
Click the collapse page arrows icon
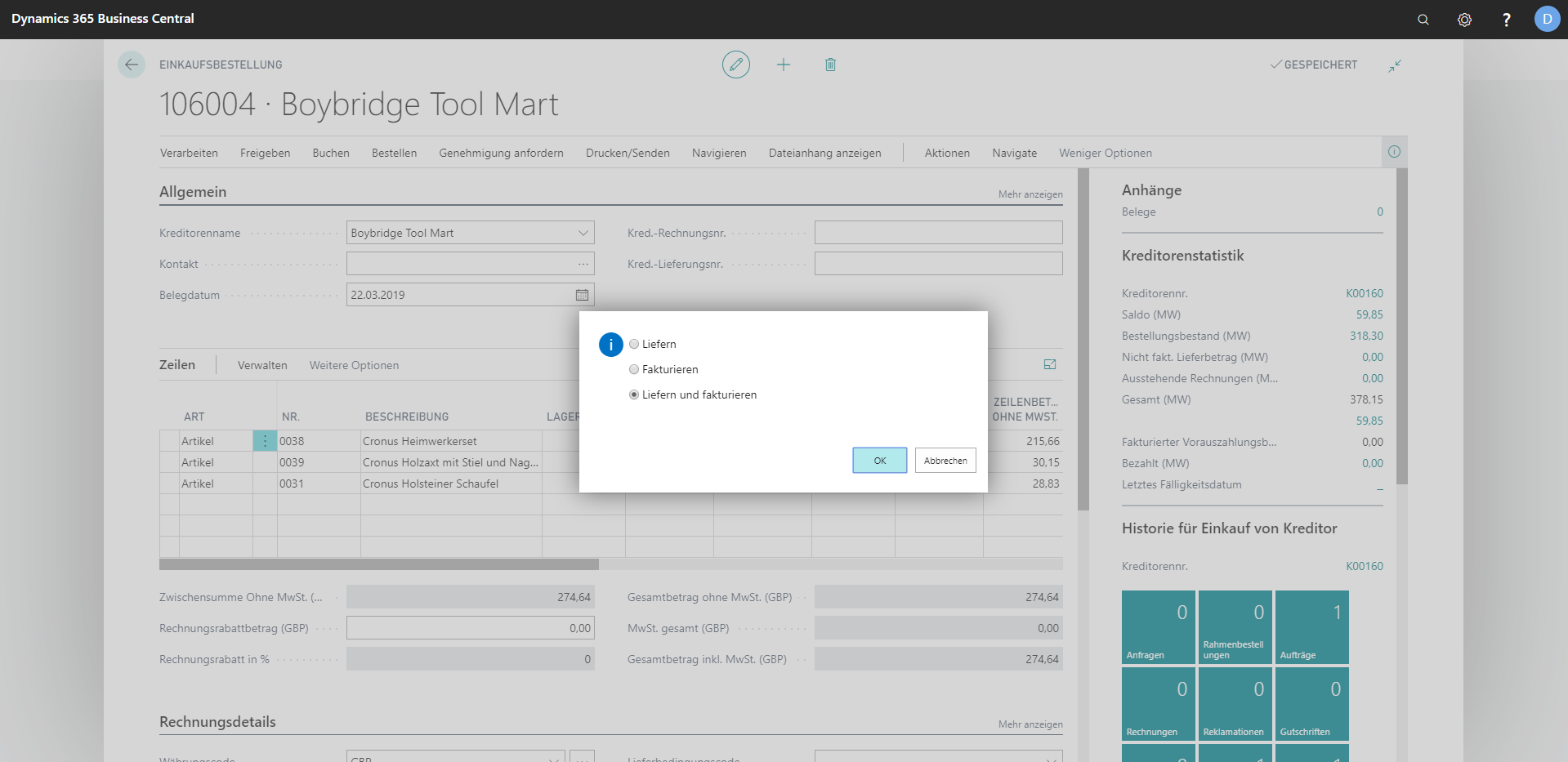click(1395, 65)
